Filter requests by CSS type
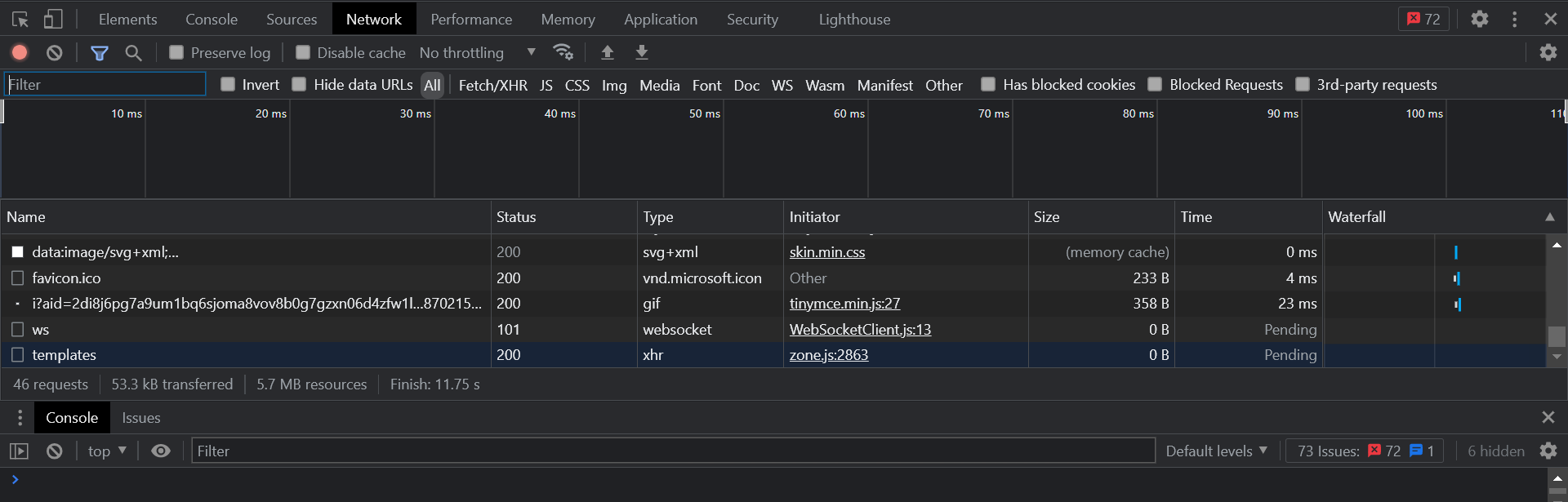 pos(577,85)
